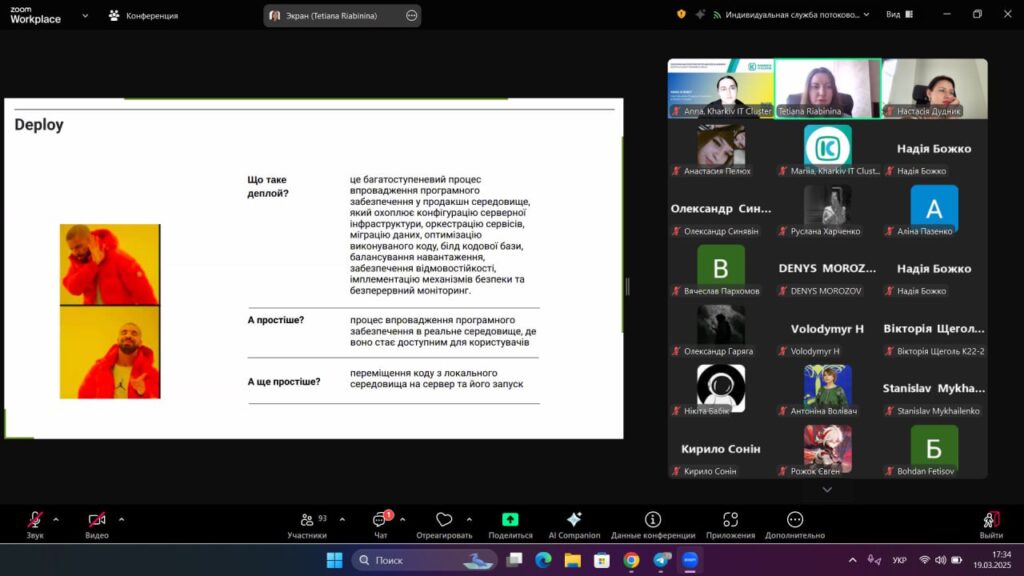Click Рожок Євген's participant tile

(827, 449)
